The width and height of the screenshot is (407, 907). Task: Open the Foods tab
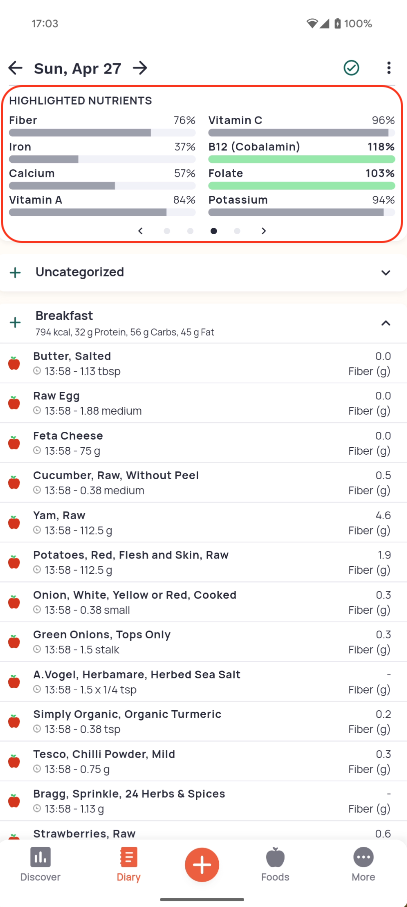click(x=275, y=864)
